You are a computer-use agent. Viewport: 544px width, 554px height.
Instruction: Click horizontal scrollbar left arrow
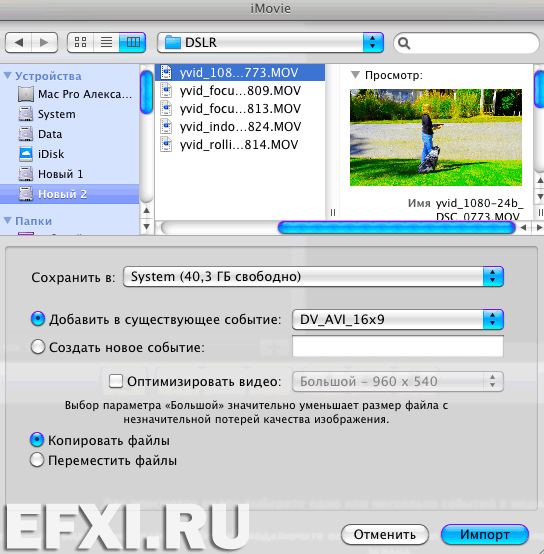(524, 228)
